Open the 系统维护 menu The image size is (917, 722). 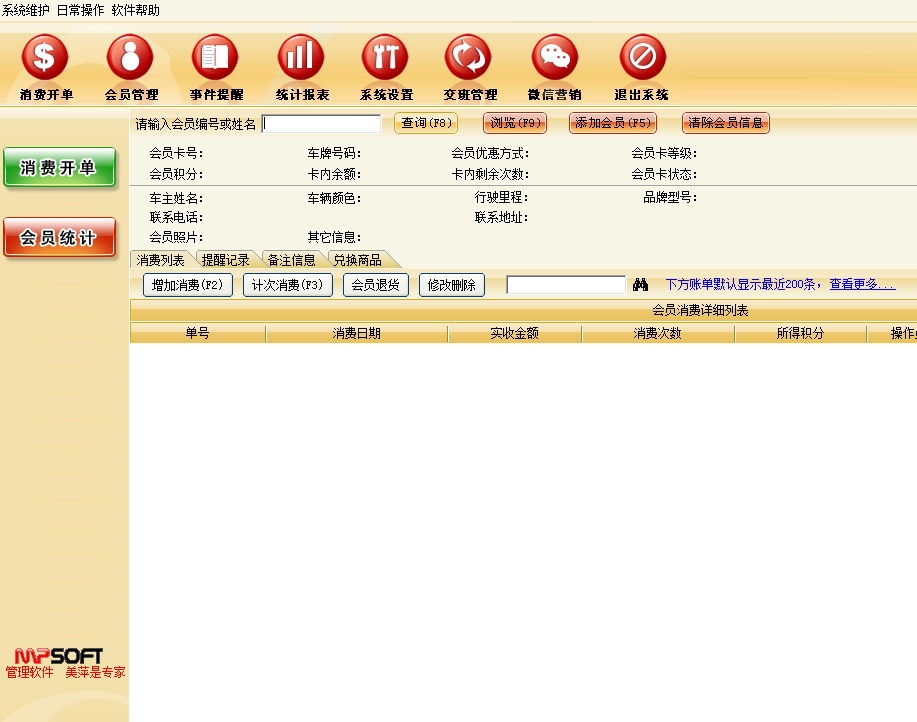tap(26, 10)
